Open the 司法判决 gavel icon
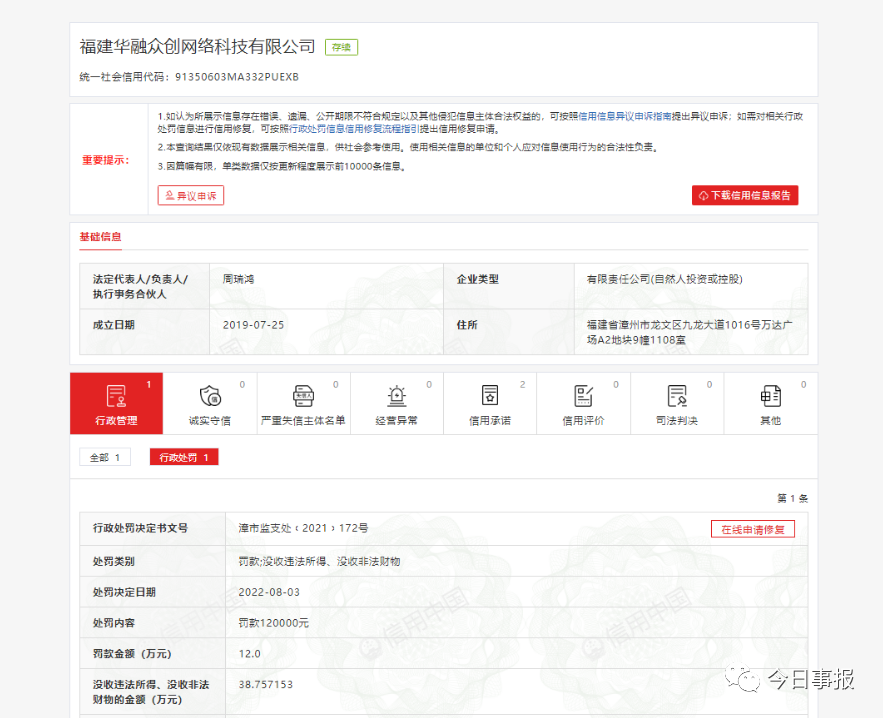The height and width of the screenshot is (718, 883). tap(677, 396)
